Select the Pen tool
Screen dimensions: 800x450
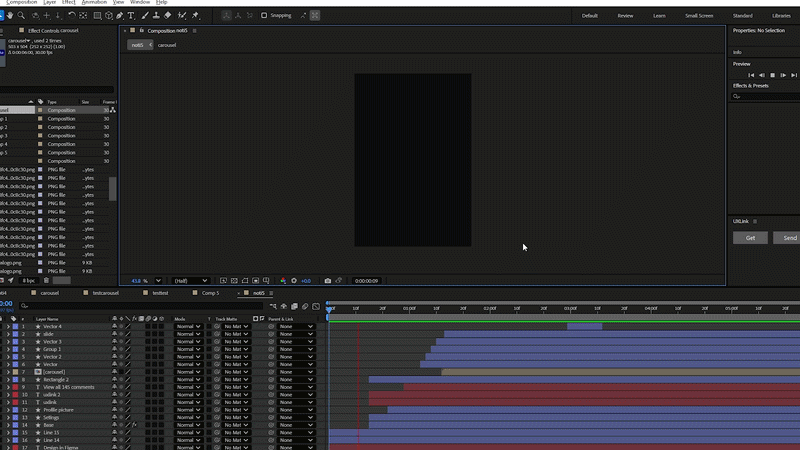[120, 16]
